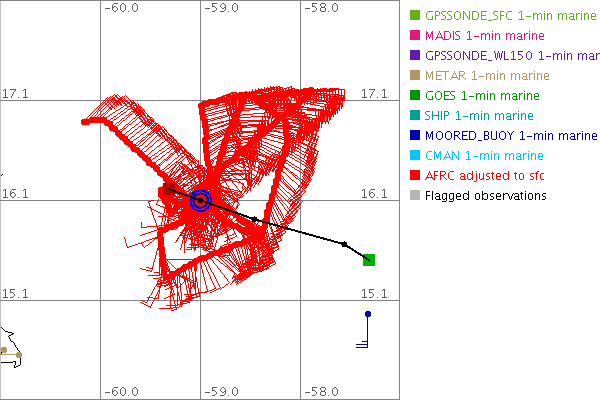
Task: Select the METAR 1-min marine label
Action: pyautogui.click(x=487, y=76)
